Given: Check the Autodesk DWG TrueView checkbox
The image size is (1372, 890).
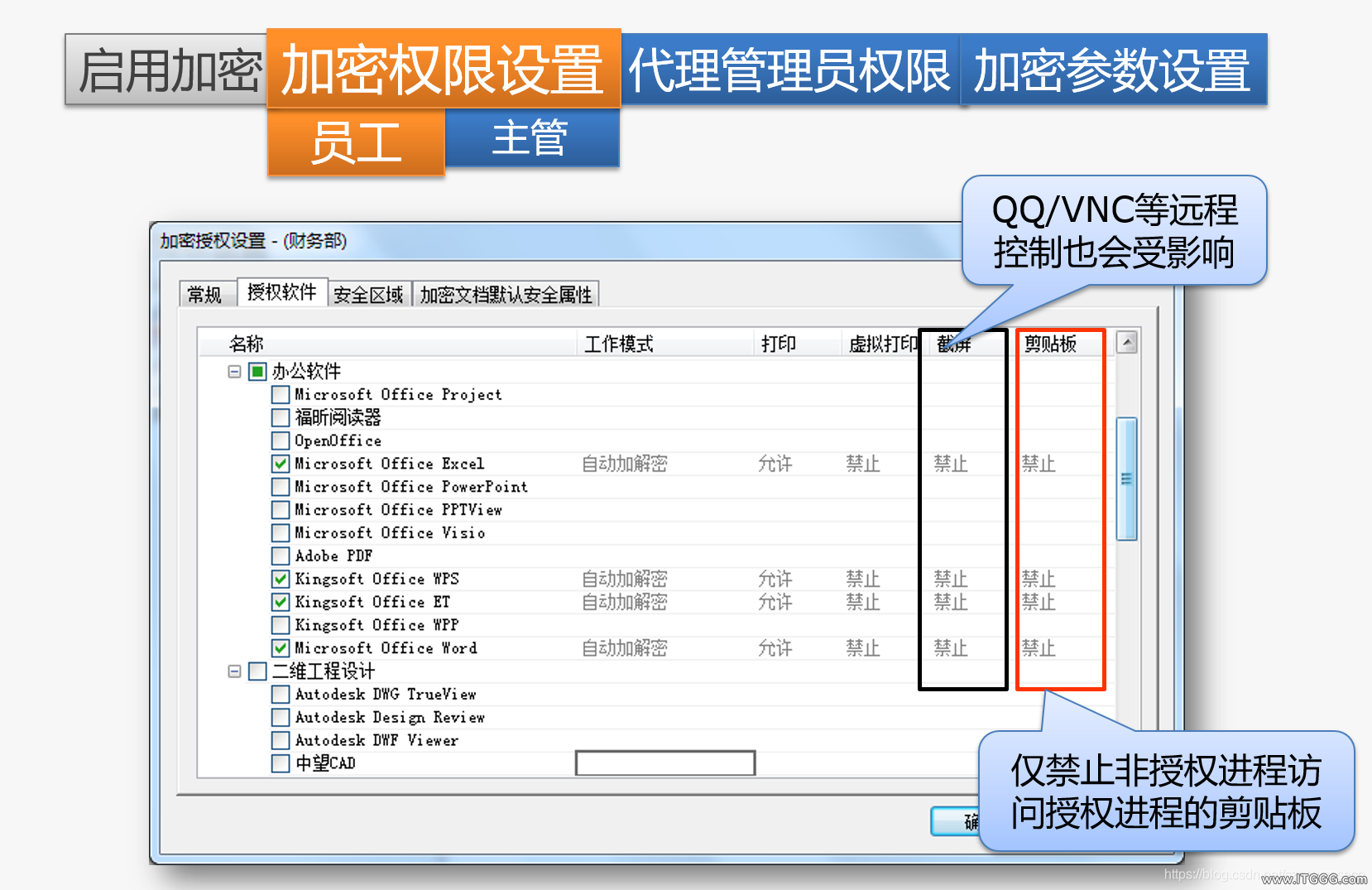Looking at the screenshot, I should (281, 695).
